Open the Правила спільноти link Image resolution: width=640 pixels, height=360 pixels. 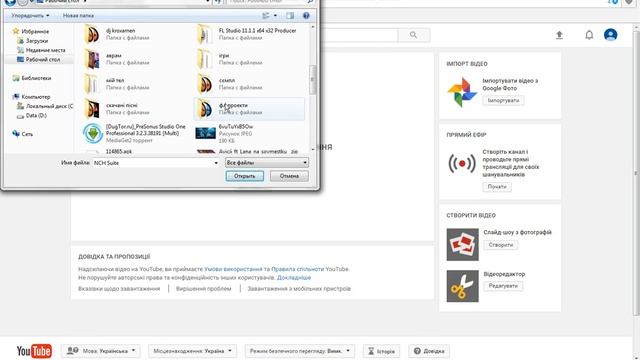[x=298, y=269]
